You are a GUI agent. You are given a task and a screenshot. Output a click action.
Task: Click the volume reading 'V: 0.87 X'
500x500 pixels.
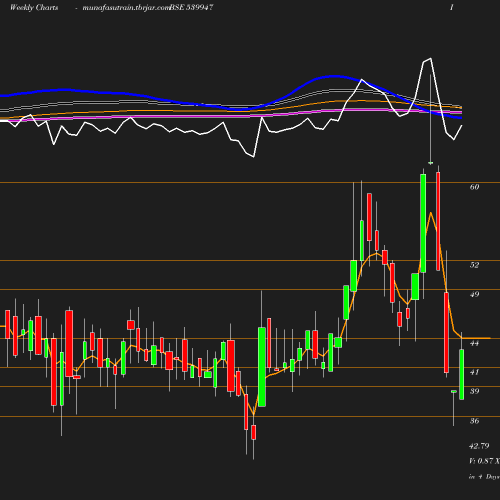click(x=484, y=461)
